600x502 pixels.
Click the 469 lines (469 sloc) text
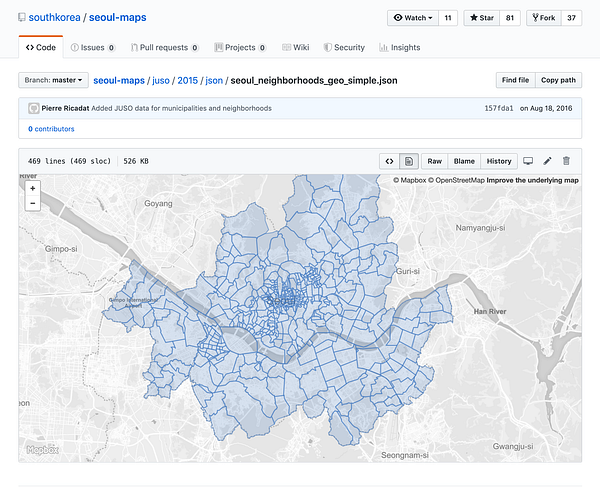click(x=69, y=161)
